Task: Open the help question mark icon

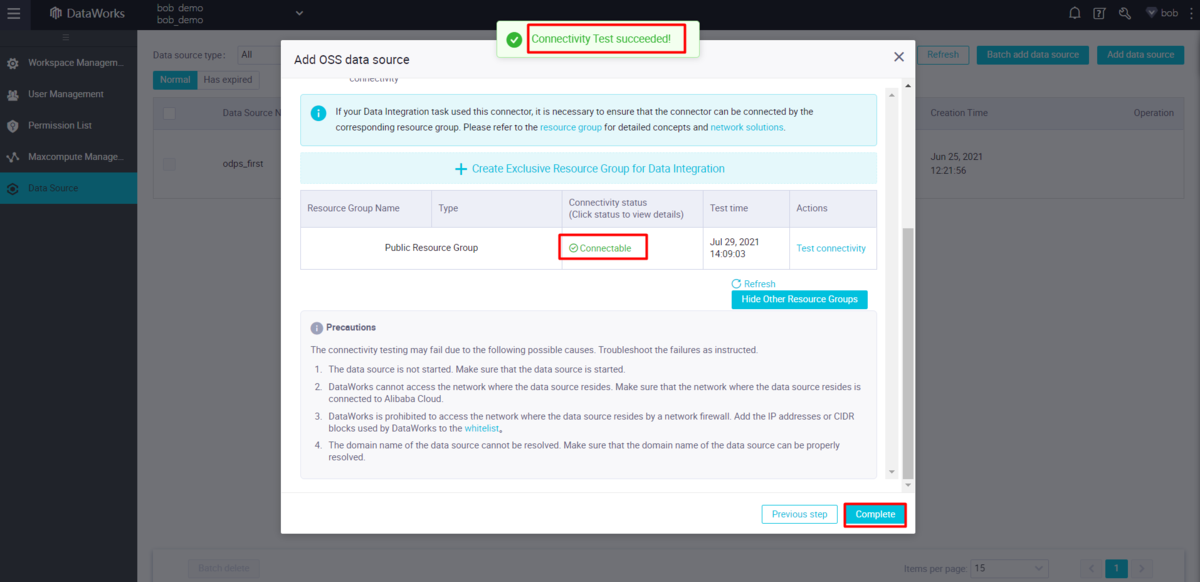Action: 1100,13
